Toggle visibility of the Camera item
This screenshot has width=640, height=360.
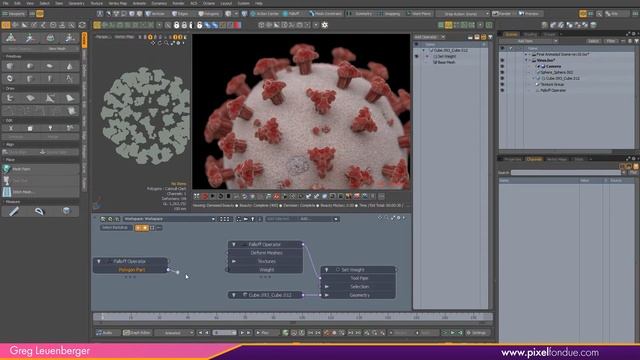502,66
